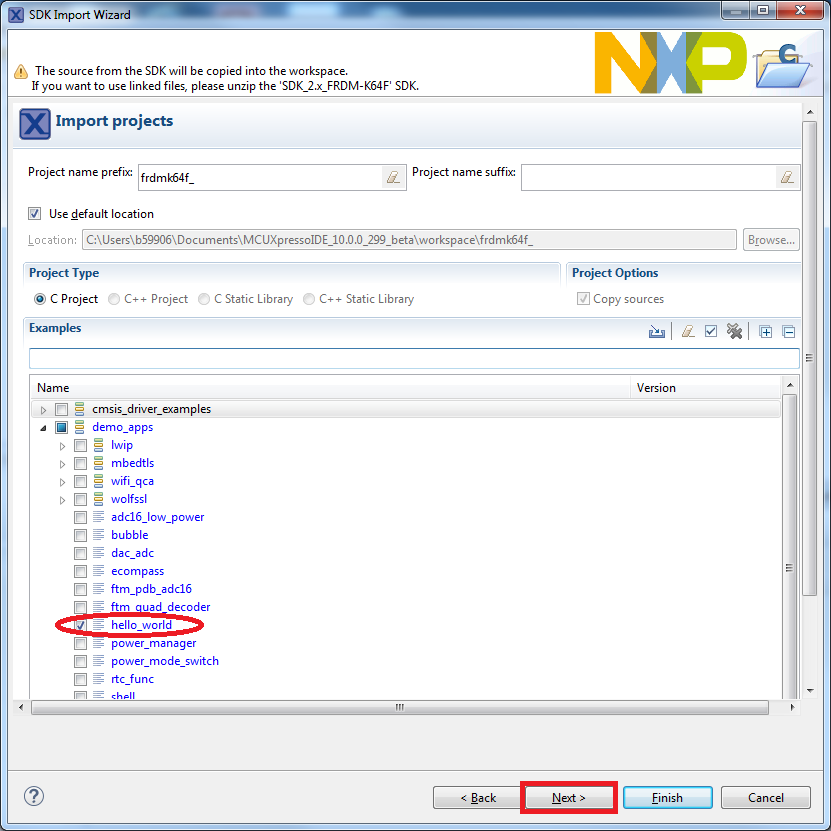
Task: Click the expand-all plus icon
Action: click(x=766, y=332)
